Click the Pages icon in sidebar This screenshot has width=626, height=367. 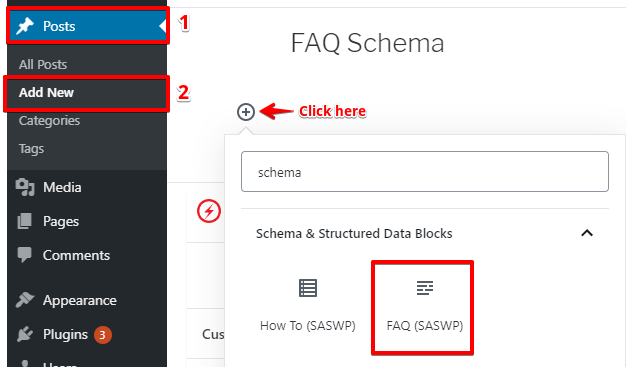tap(24, 221)
